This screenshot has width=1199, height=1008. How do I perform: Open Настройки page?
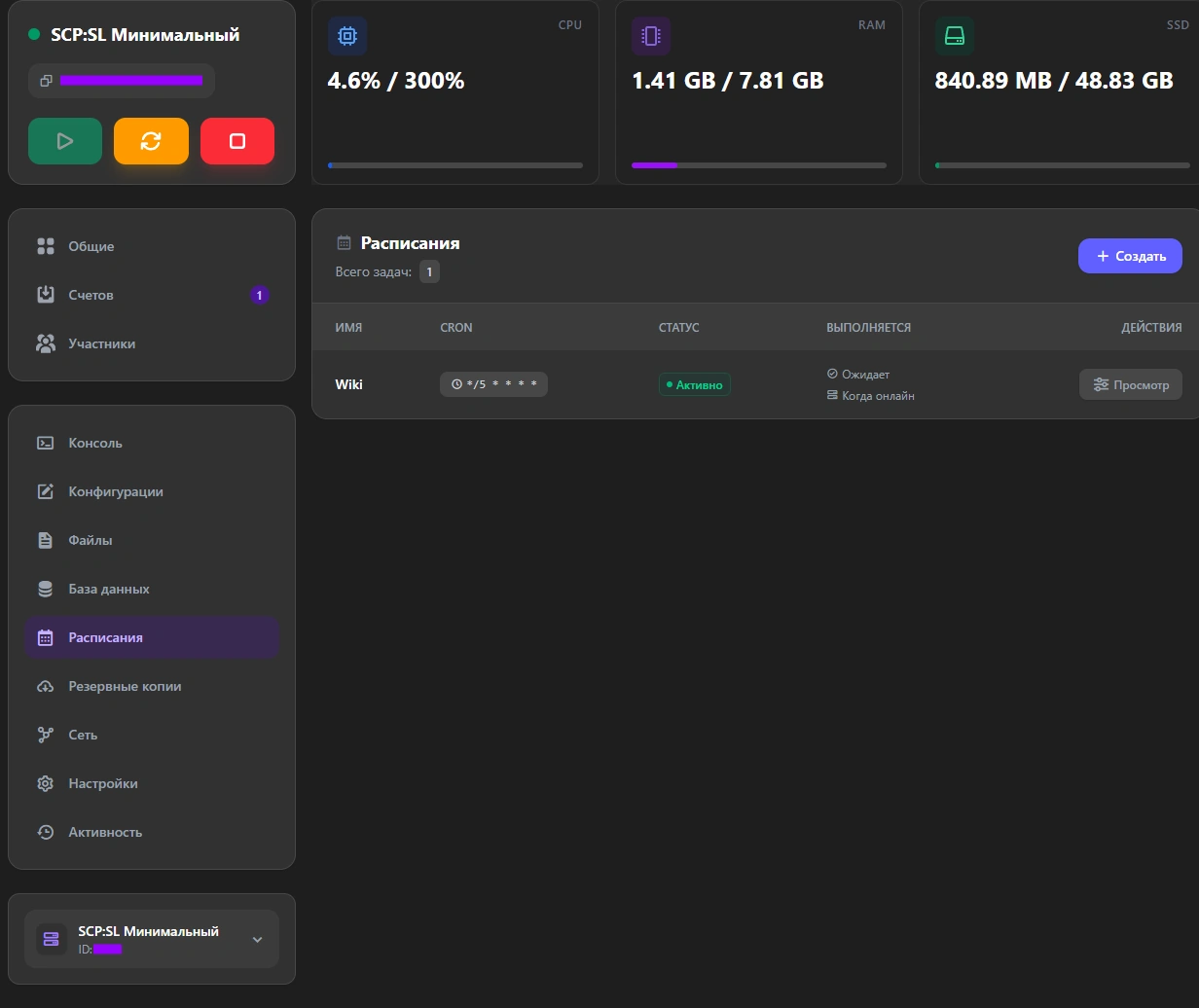[152, 783]
